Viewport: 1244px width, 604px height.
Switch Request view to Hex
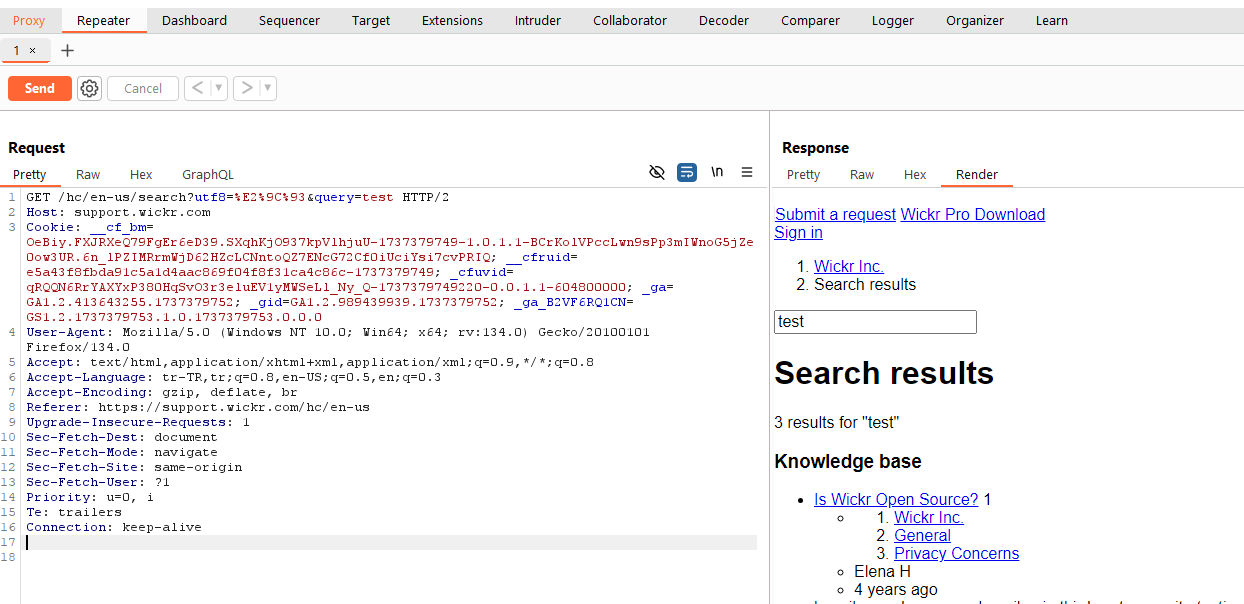[x=141, y=174]
